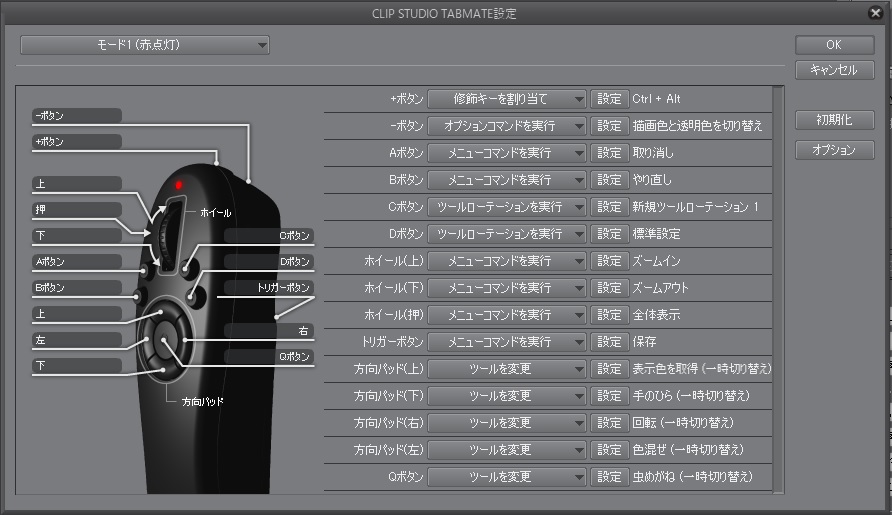This screenshot has height=515, width=892.
Task: Click the red LED on the device image
Action: coord(179,185)
